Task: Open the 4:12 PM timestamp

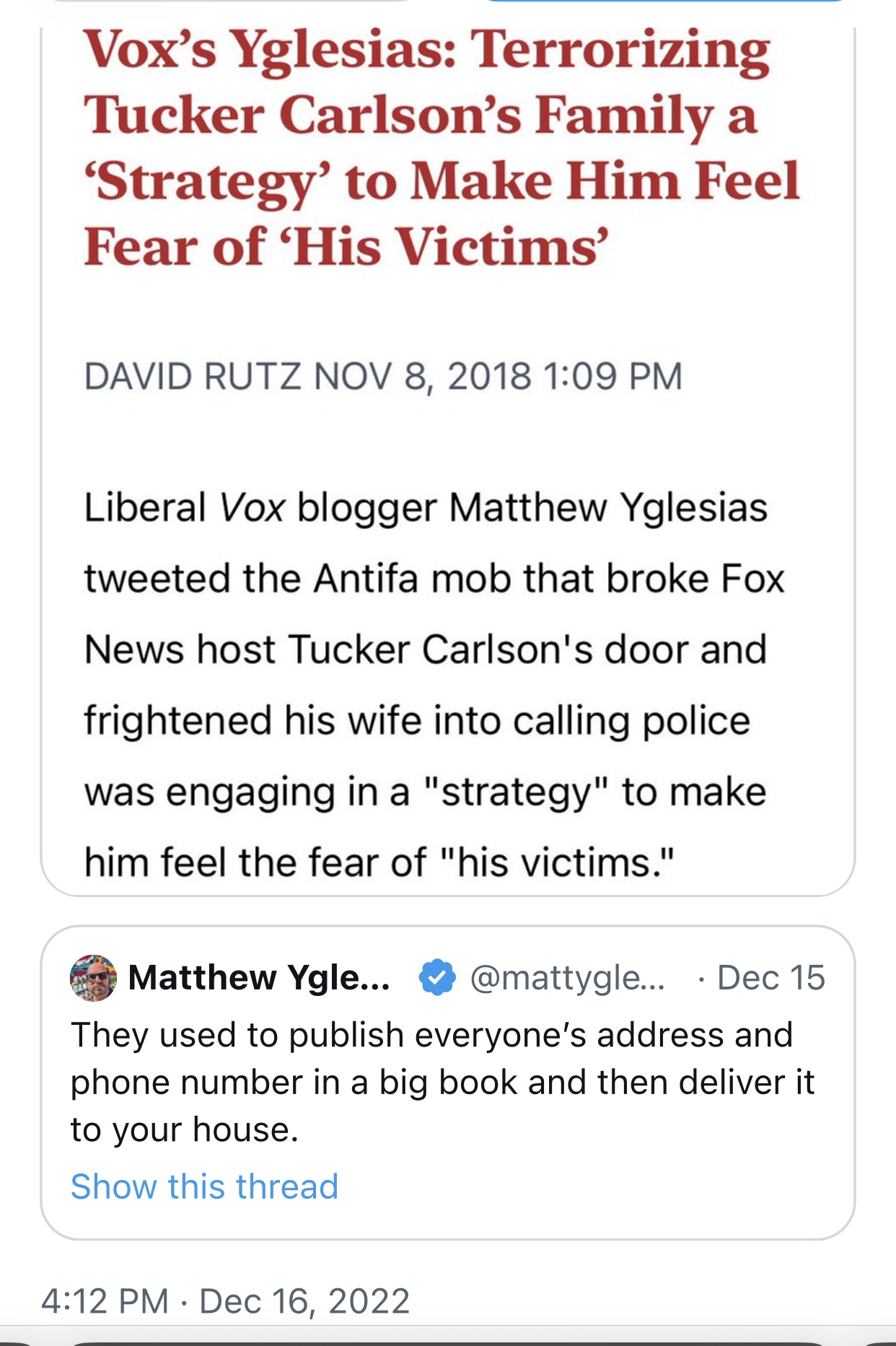Action: pyautogui.click(x=105, y=1301)
